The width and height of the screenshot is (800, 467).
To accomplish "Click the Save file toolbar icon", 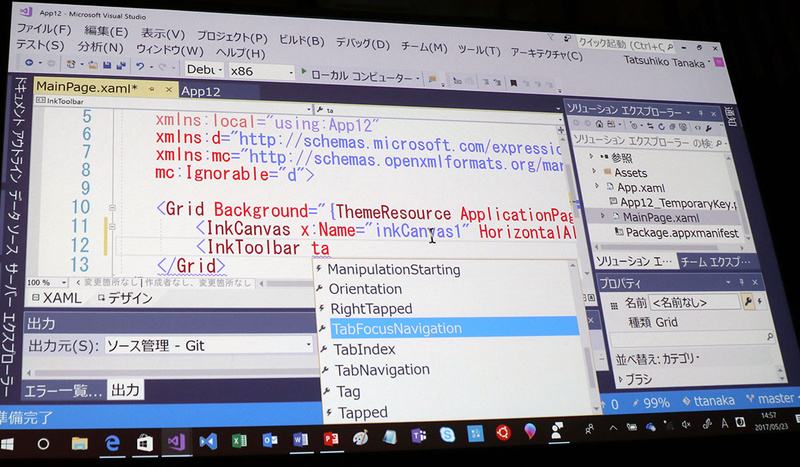I will [x=107, y=65].
